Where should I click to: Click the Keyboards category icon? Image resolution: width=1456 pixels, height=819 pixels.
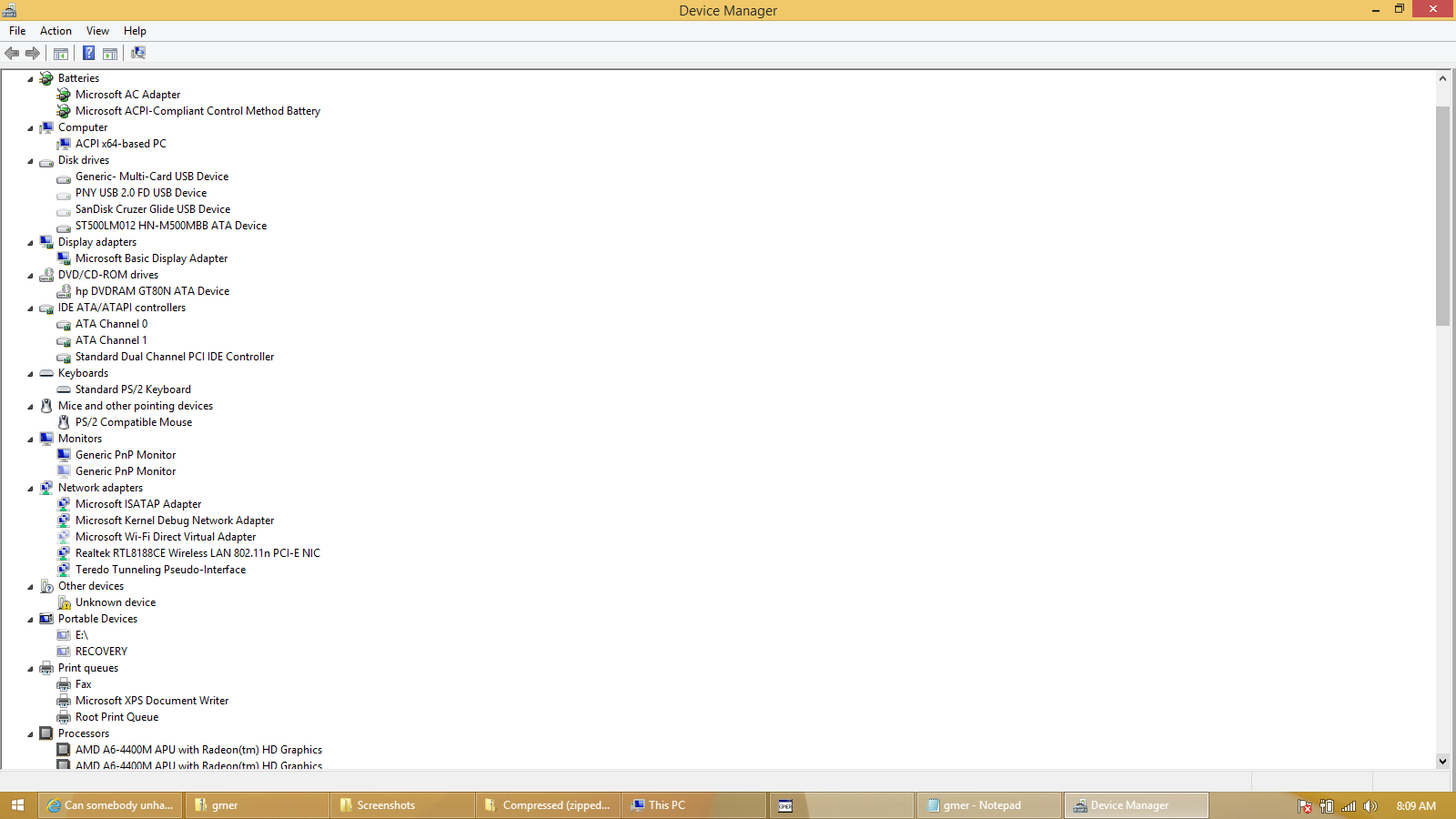[46, 373]
